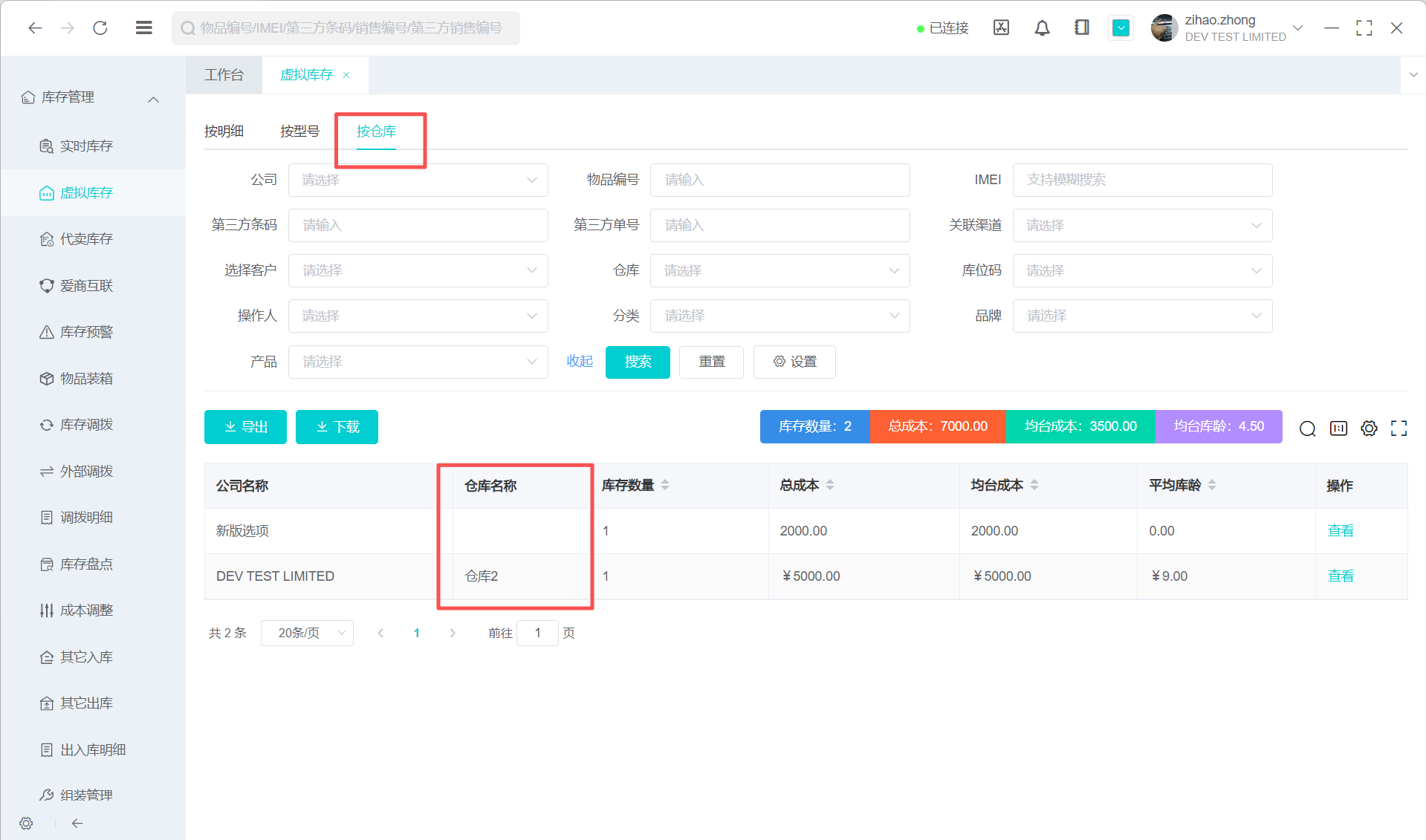
Task: Click 查看 link for DEV TEST LIMITED
Action: pyautogui.click(x=1340, y=576)
